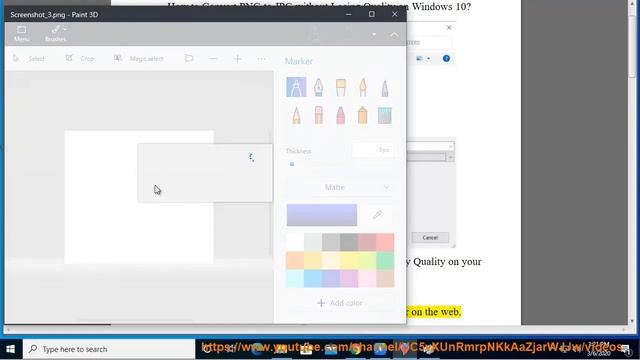
Task: Choose the blue color swatch
Action: (x=313, y=278)
